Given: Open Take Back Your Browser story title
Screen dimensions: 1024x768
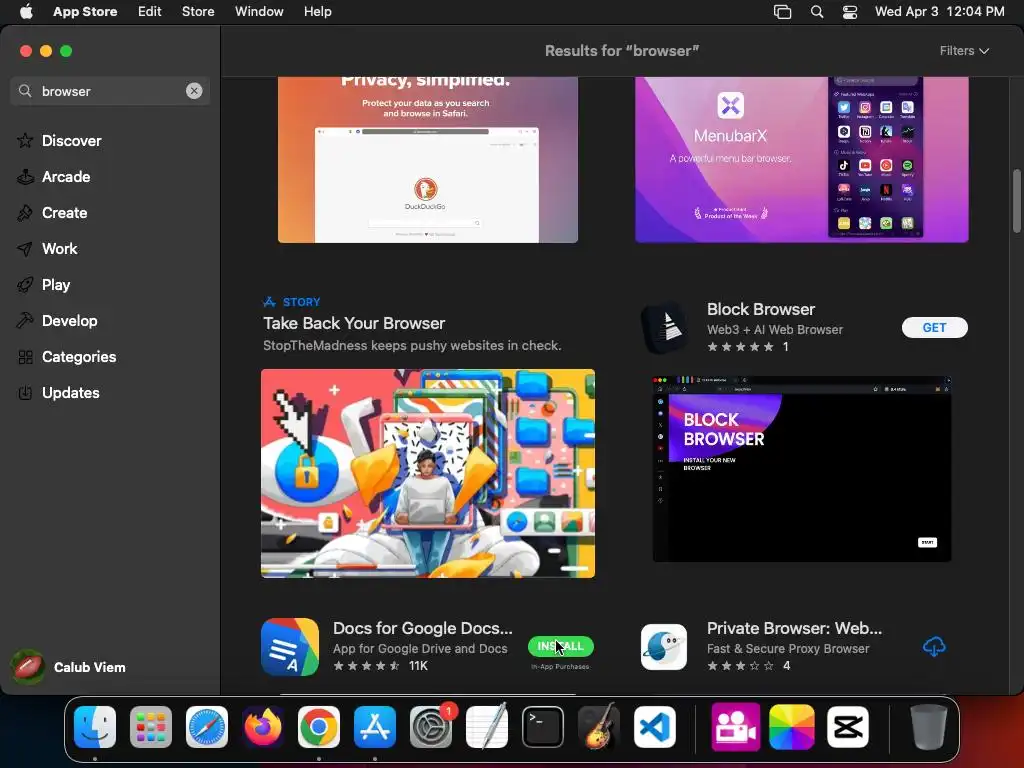Looking at the screenshot, I should (x=354, y=323).
